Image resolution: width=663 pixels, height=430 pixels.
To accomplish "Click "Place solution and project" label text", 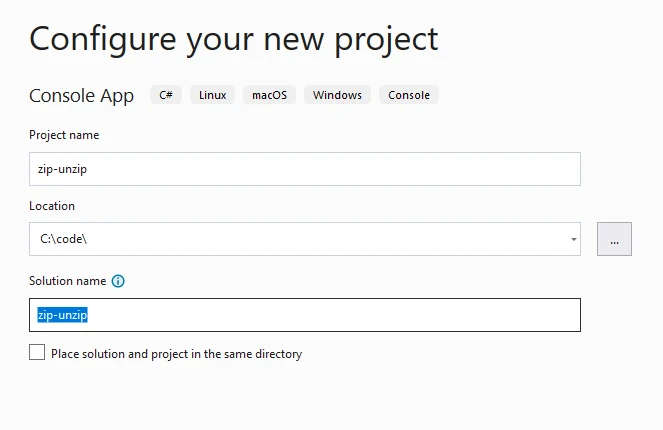I will (x=176, y=354).
